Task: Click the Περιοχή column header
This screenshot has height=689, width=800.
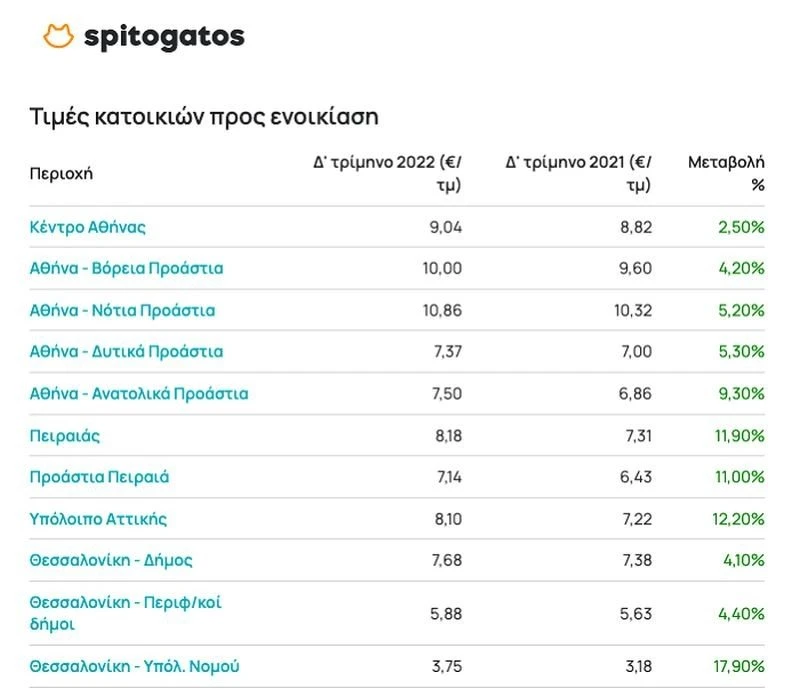Action: tap(61, 173)
